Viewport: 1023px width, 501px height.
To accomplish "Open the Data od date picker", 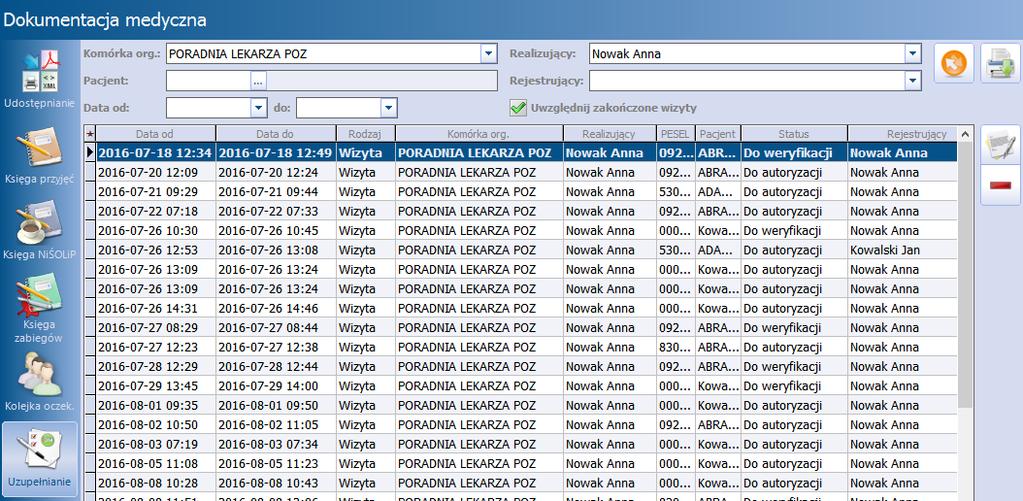I will [x=259, y=108].
